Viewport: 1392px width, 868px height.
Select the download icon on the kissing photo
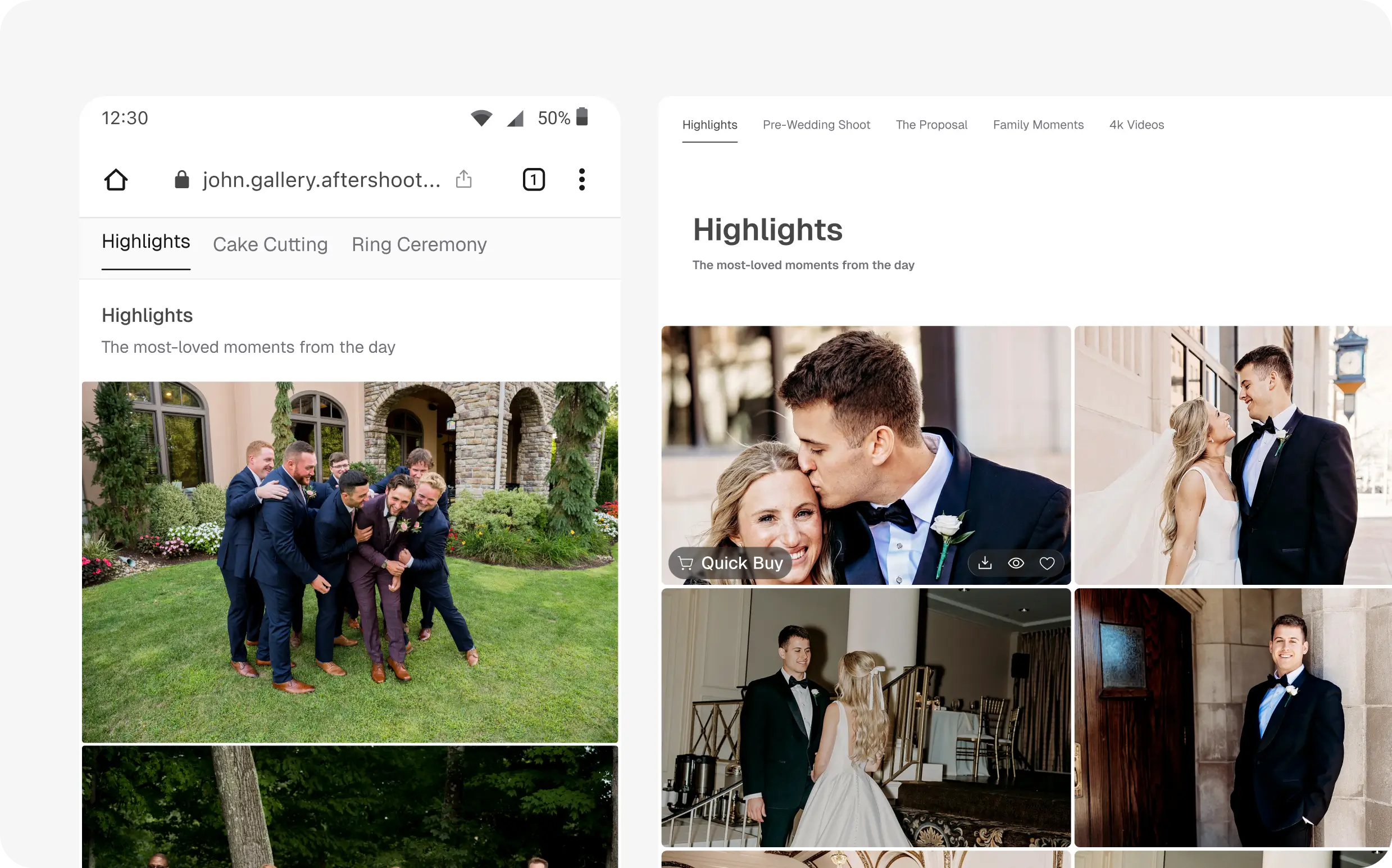[985, 562]
